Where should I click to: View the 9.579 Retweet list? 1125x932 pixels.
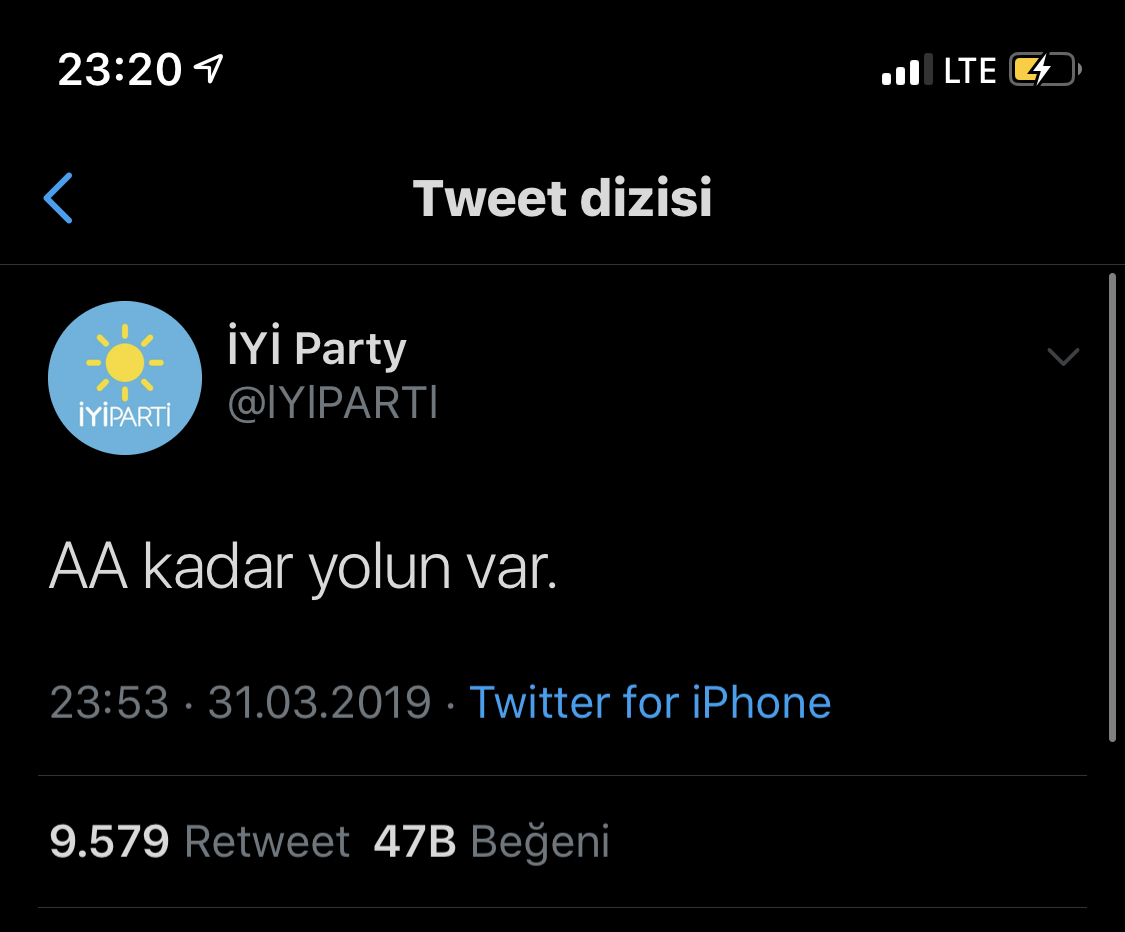pos(200,842)
